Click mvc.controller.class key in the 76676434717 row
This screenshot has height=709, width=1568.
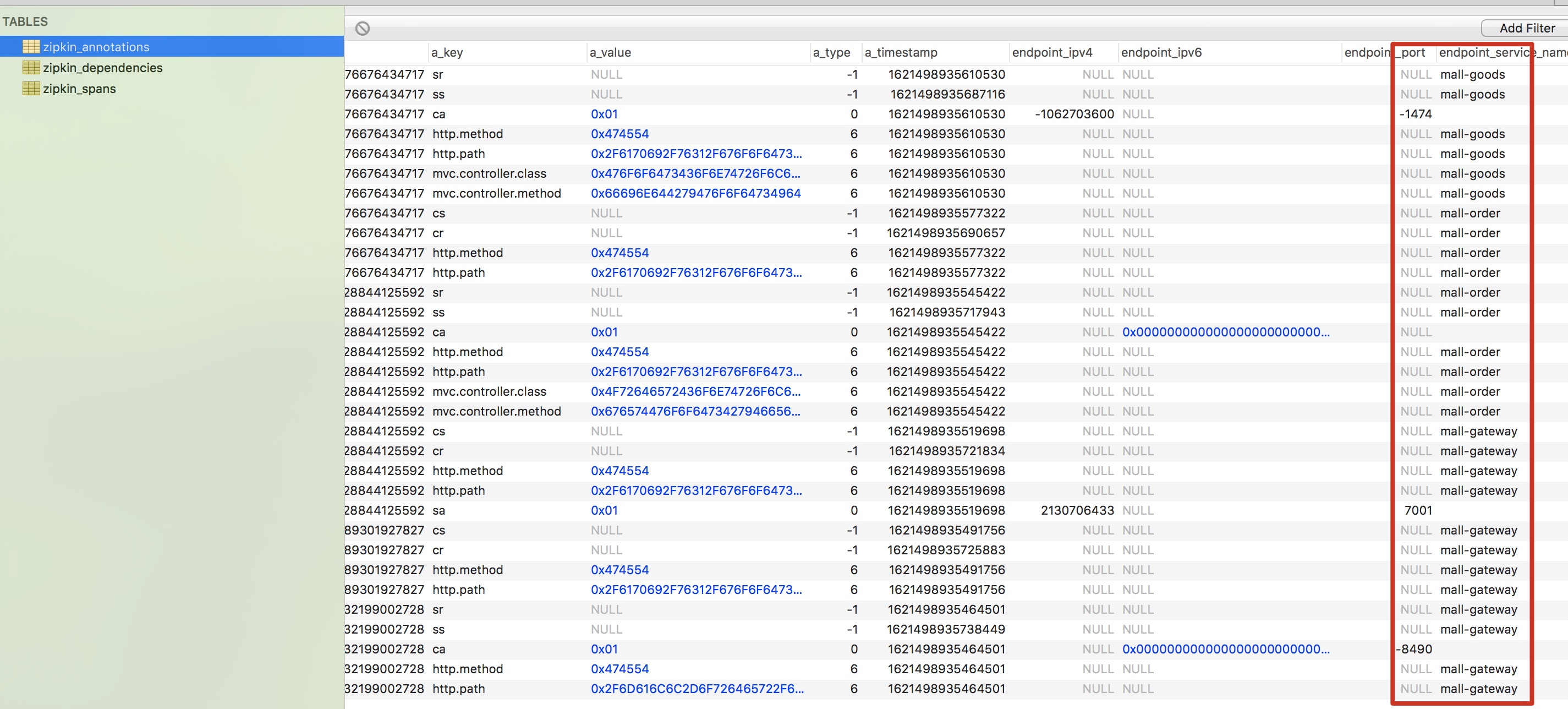(490, 173)
